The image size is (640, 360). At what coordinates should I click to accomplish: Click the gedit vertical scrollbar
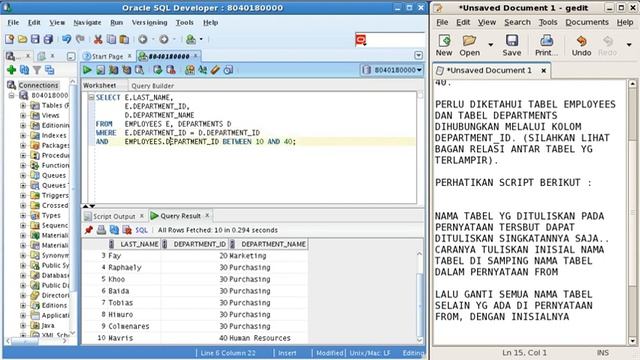632,212
